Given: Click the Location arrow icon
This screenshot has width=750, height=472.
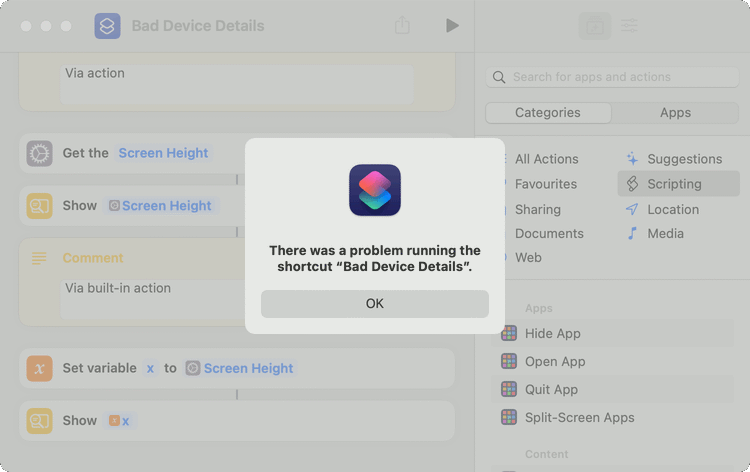Looking at the screenshot, I should (x=632, y=209).
